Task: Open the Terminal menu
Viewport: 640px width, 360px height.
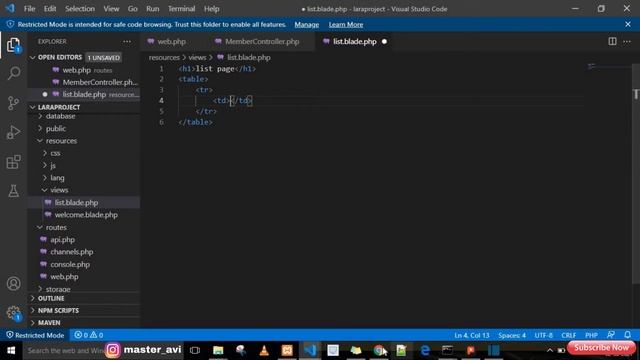Action: (x=181, y=9)
